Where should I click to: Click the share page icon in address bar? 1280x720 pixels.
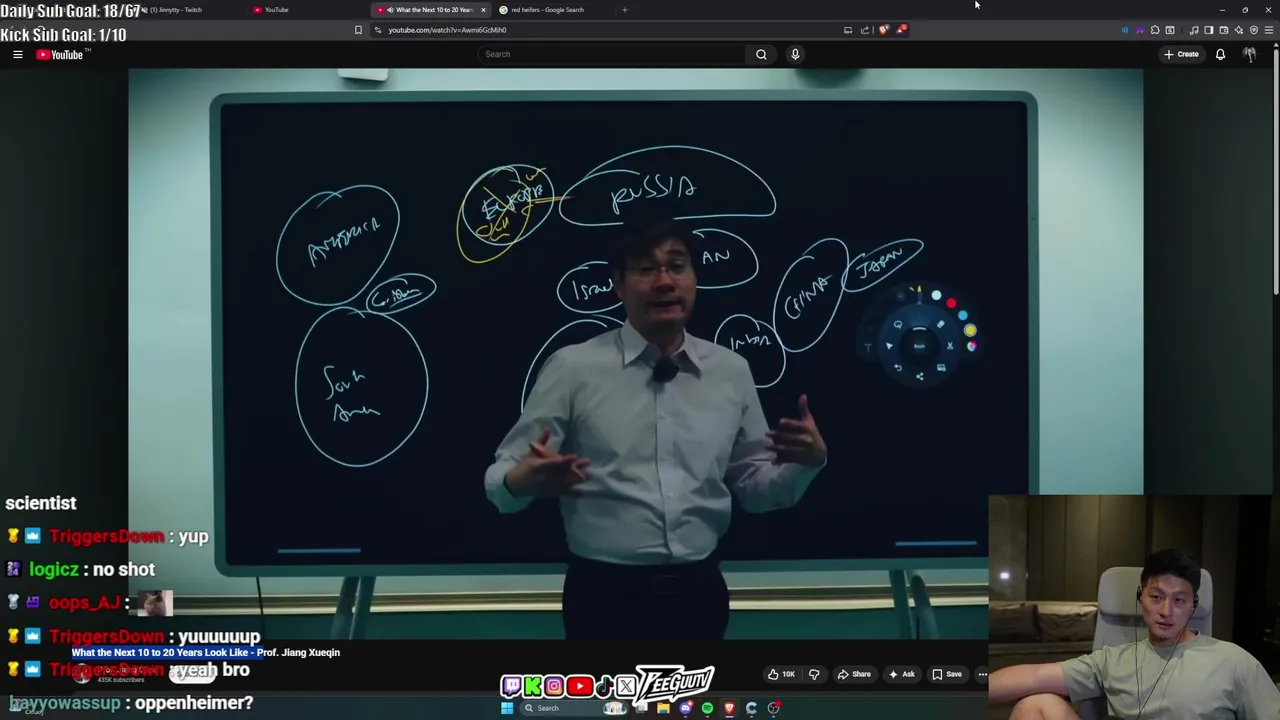[865, 30]
